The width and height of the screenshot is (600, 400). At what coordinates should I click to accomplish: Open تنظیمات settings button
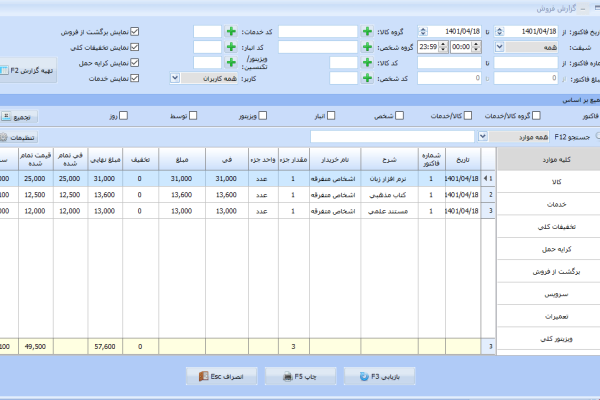(x=19, y=137)
